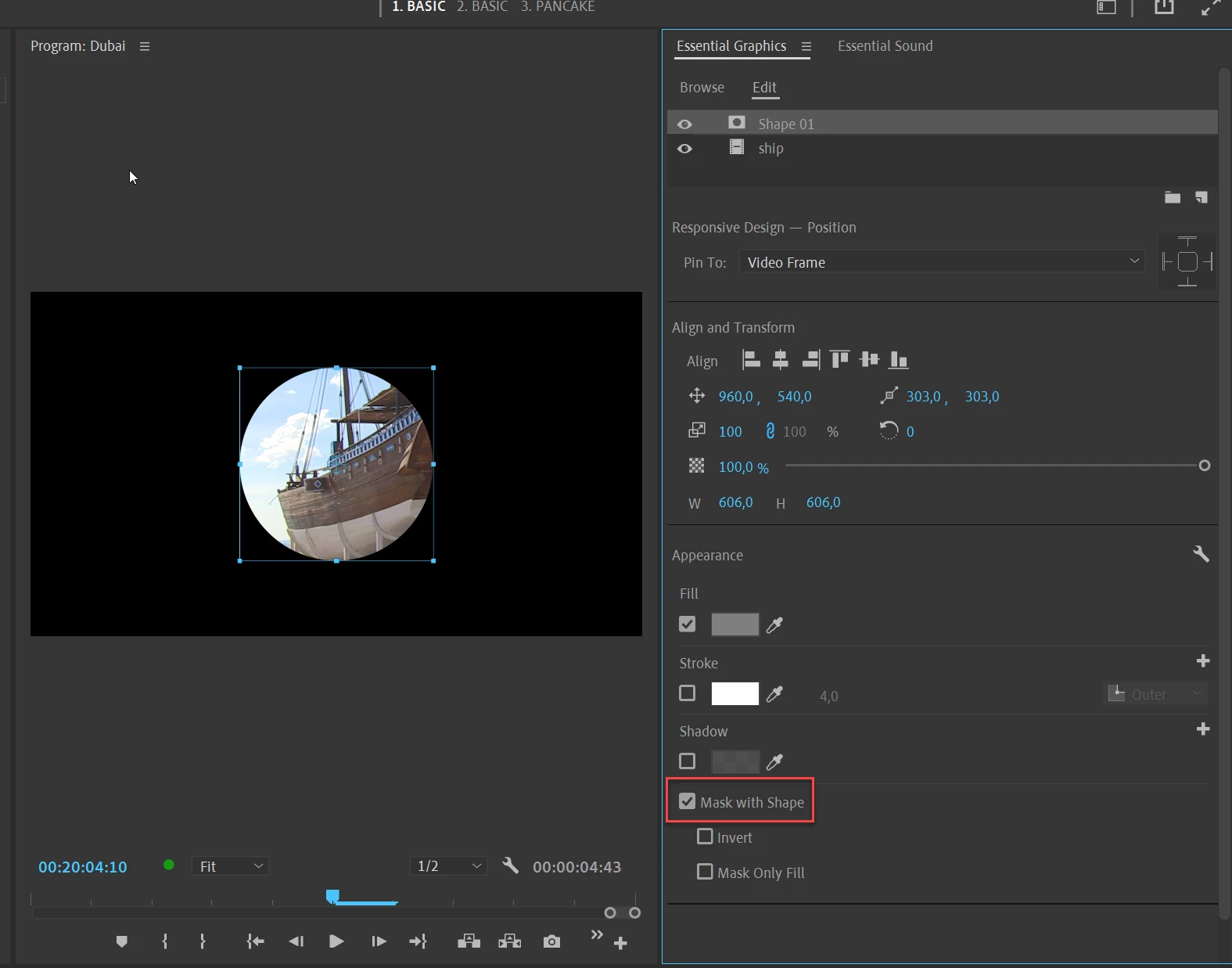Open the Shadow color swatch

click(735, 761)
